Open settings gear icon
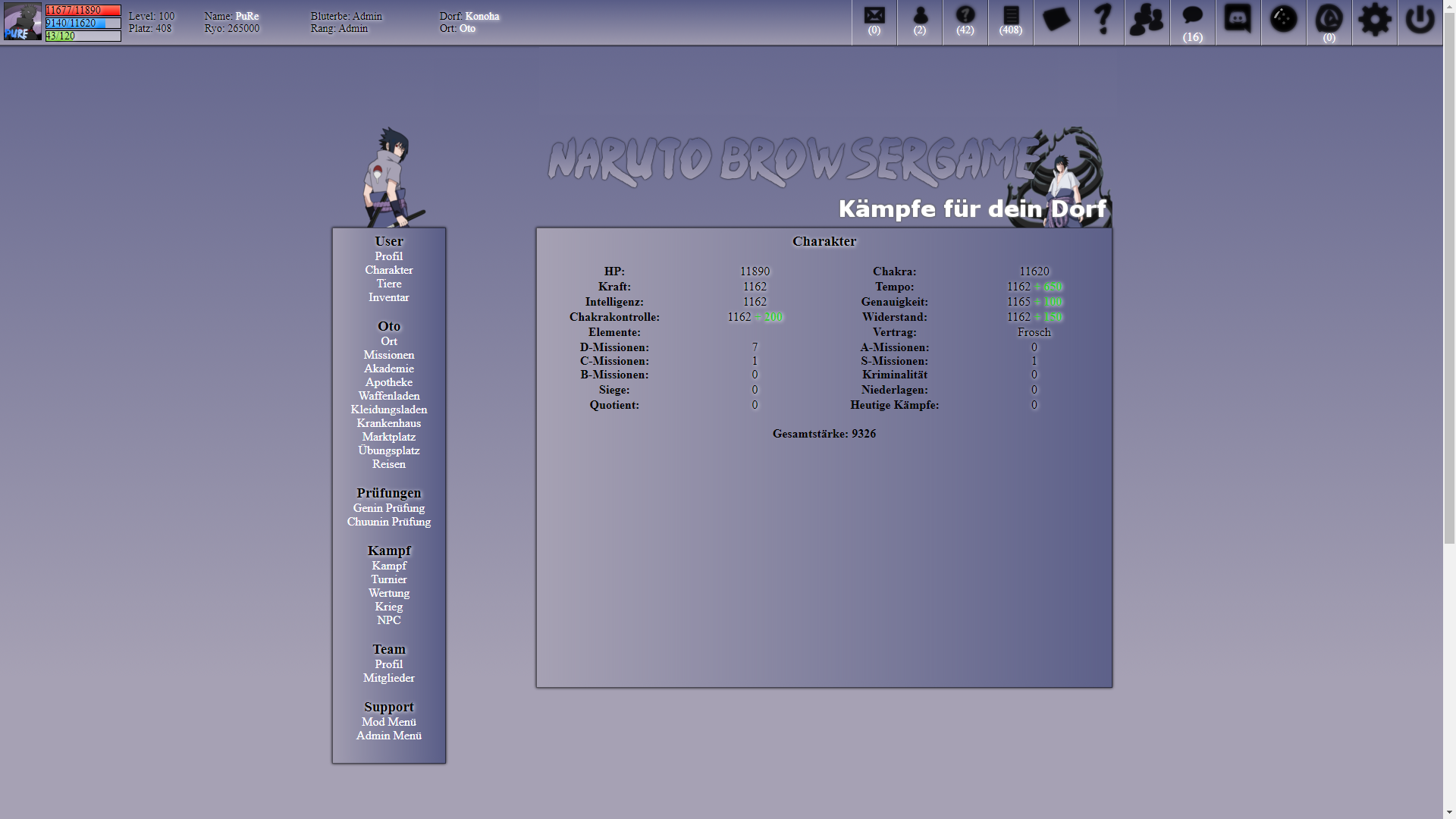 (x=1374, y=20)
